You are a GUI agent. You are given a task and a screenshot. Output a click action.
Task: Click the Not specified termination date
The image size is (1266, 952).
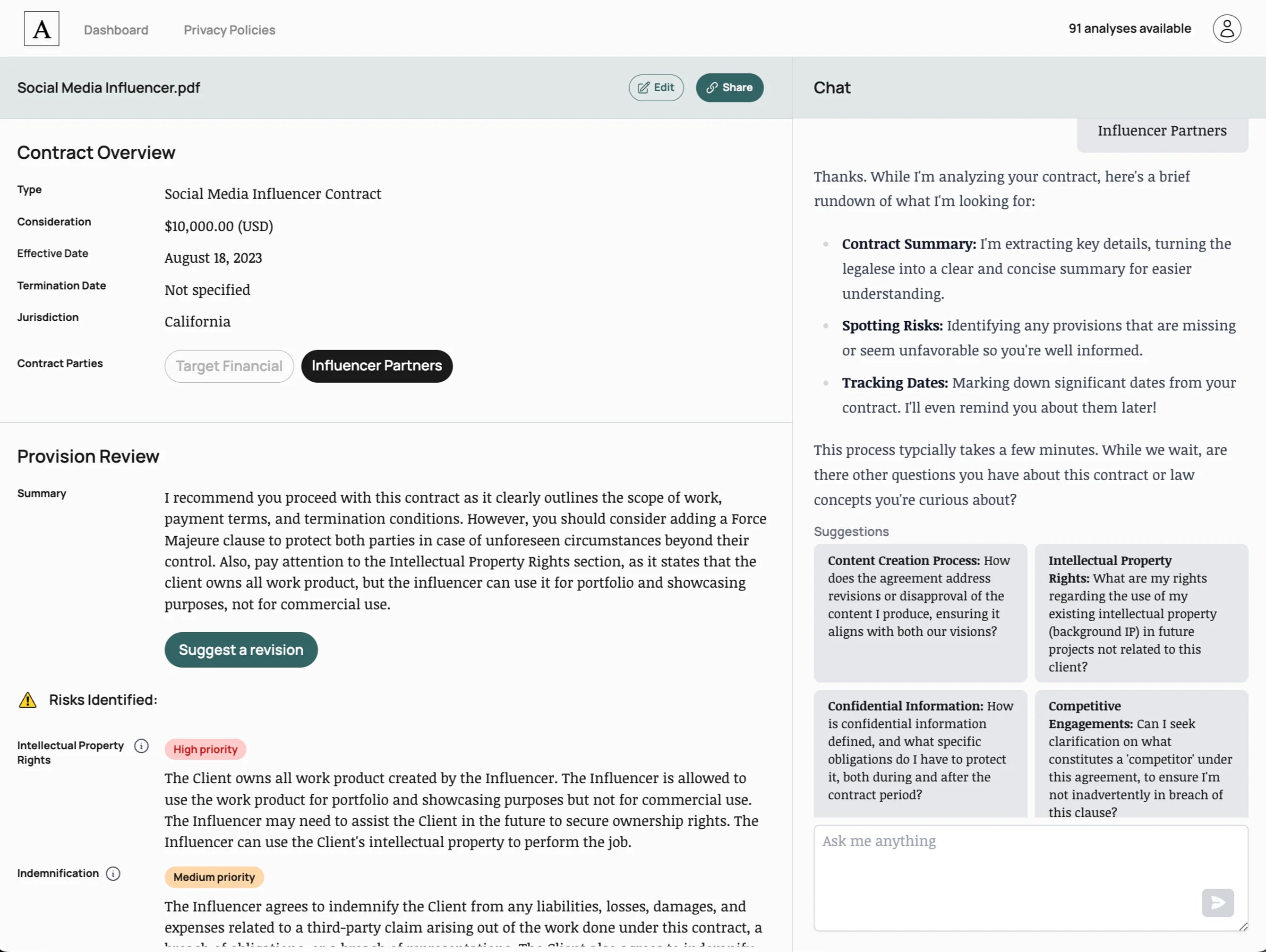207,290
